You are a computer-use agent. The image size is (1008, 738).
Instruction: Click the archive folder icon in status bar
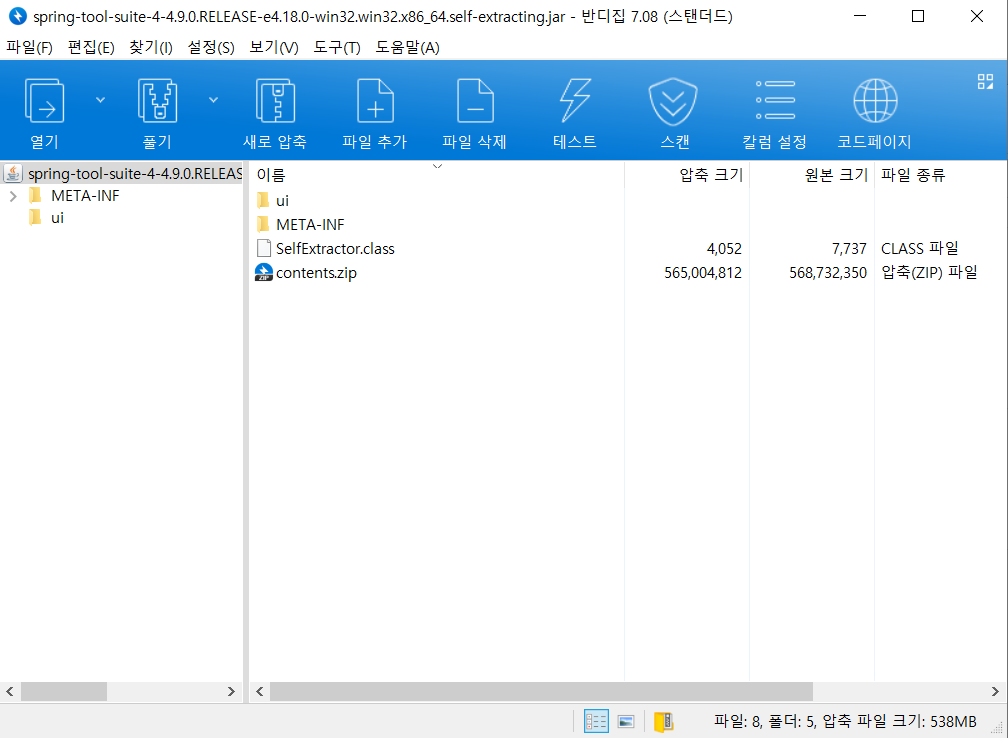[x=663, y=721]
